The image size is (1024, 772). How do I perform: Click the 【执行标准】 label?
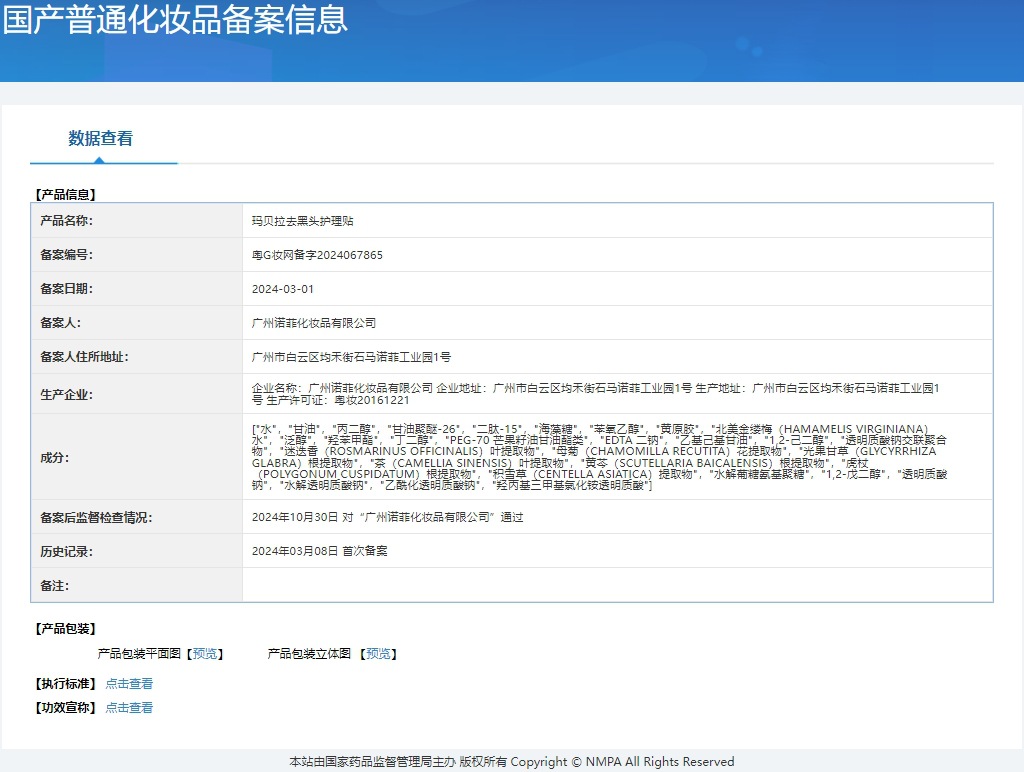coord(65,684)
